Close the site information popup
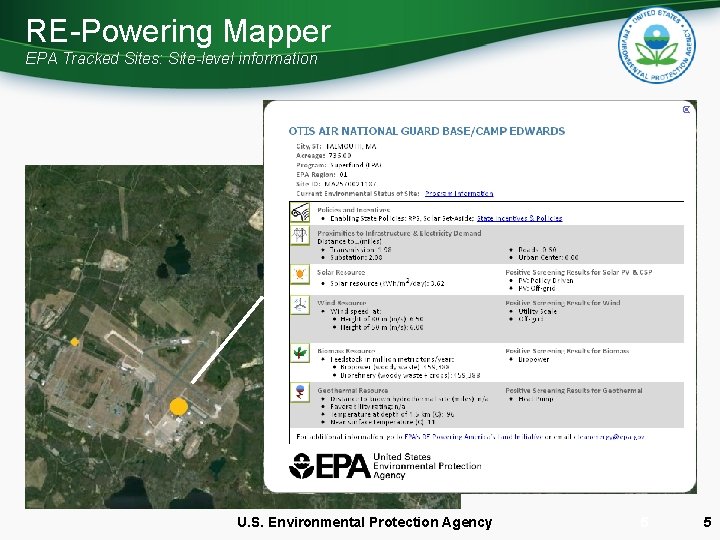This screenshot has height=540, width=720. coord(686,109)
